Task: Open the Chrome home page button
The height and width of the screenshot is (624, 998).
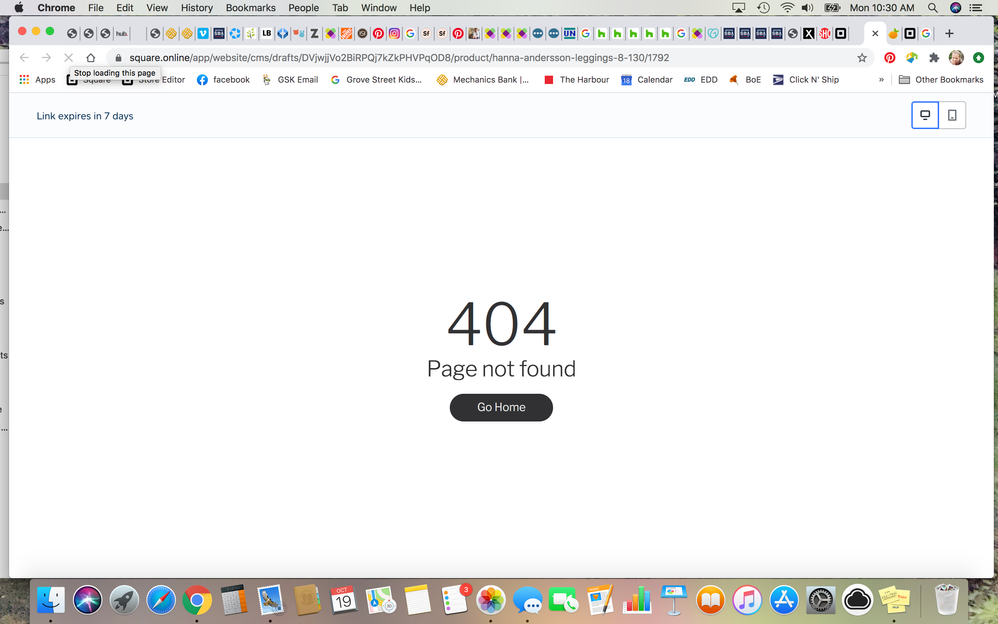Action: point(90,58)
